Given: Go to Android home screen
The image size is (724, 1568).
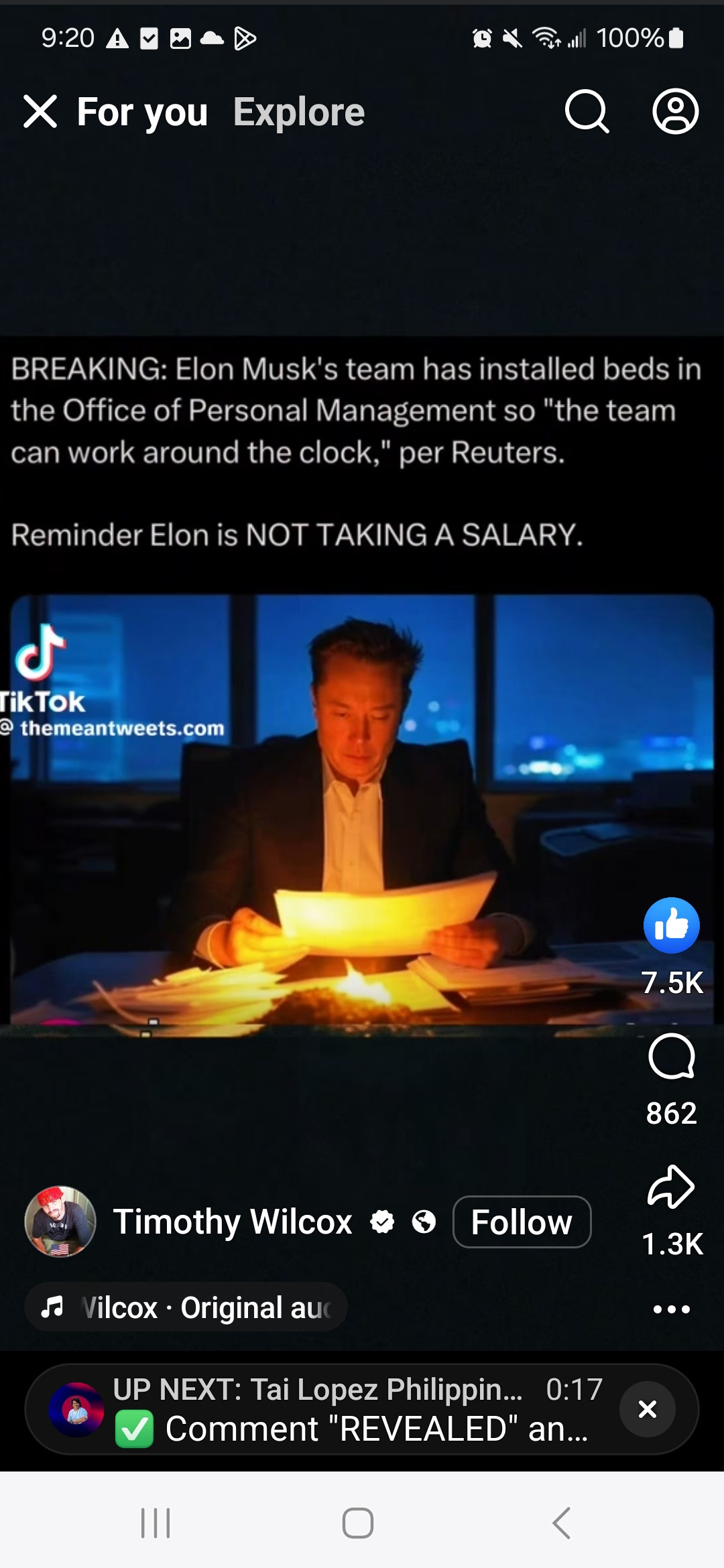Looking at the screenshot, I should click(358, 1523).
